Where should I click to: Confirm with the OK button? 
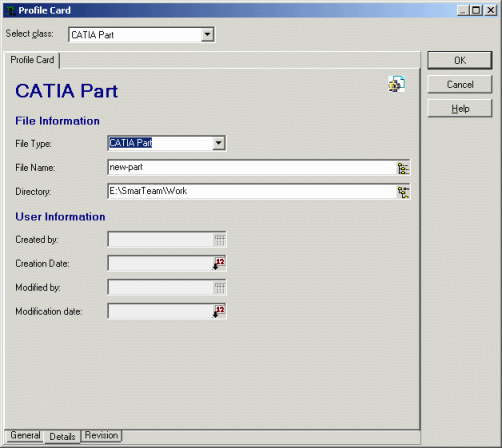(x=460, y=60)
